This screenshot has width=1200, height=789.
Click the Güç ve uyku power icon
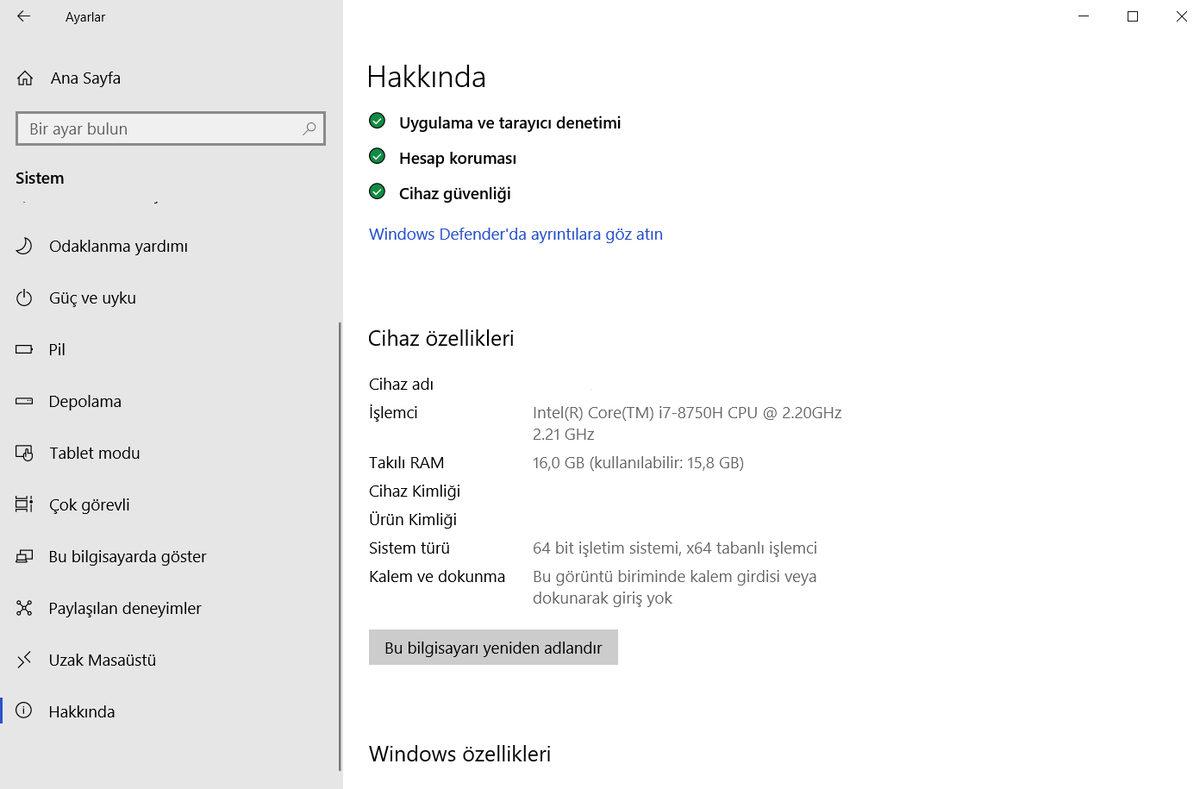pyautogui.click(x=25, y=298)
